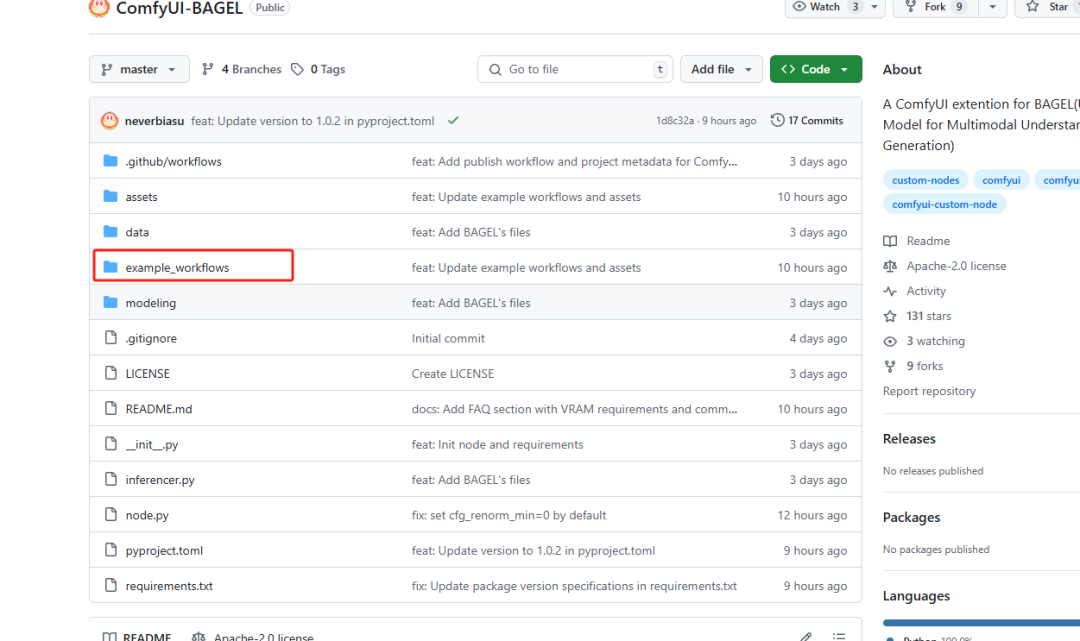Open the node.py file
This screenshot has width=1080, height=641.
click(147, 516)
